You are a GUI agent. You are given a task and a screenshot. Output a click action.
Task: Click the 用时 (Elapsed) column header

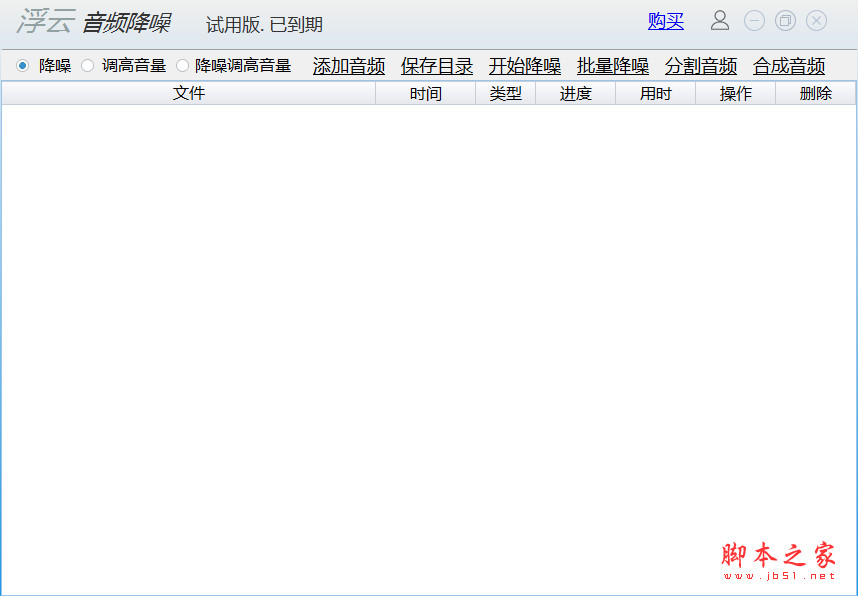click(x=655, y=92)
